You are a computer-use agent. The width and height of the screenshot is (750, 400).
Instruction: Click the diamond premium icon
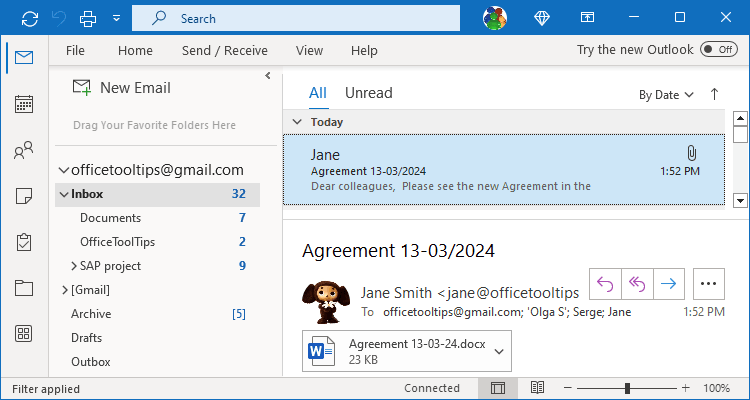coord(541,18)
